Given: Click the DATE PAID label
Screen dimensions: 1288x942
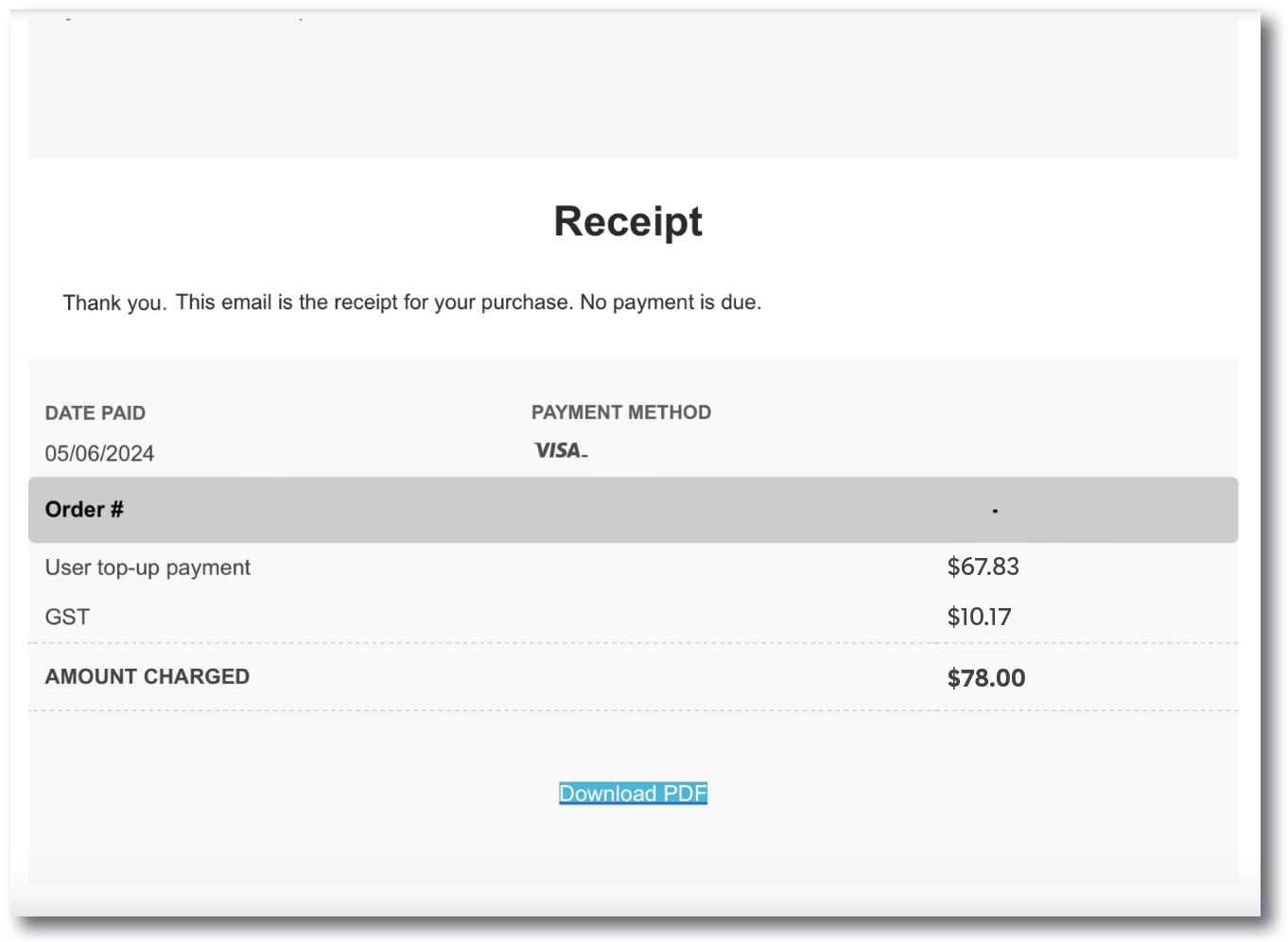Looking at the screenshot, I should click(96, 413).
